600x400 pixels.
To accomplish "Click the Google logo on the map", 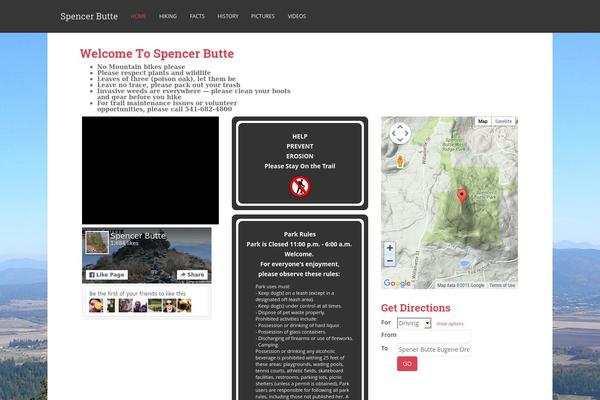I will [x=397, y=283].
